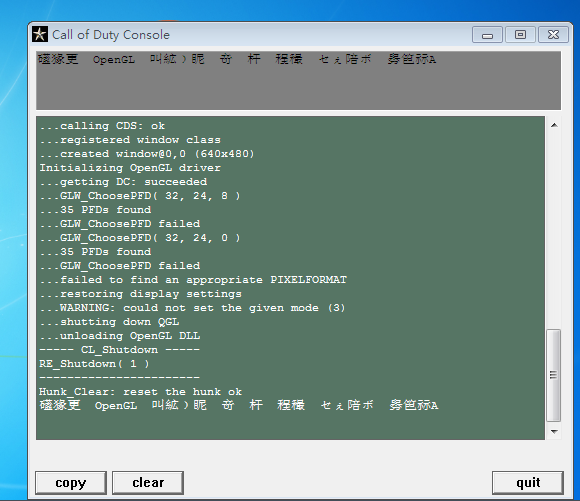Viewport: 580px width, 501px height.
Task: Close the console window via X
Action: 553,35
